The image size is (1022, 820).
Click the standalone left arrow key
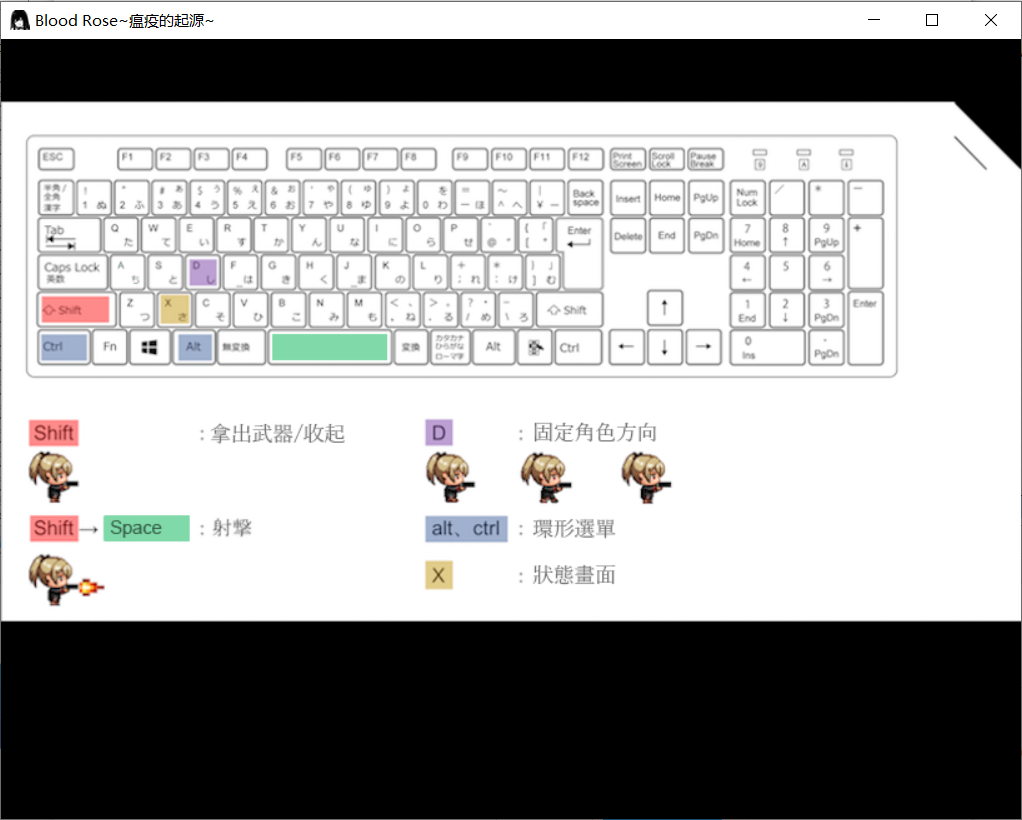(x=626, y=347)
